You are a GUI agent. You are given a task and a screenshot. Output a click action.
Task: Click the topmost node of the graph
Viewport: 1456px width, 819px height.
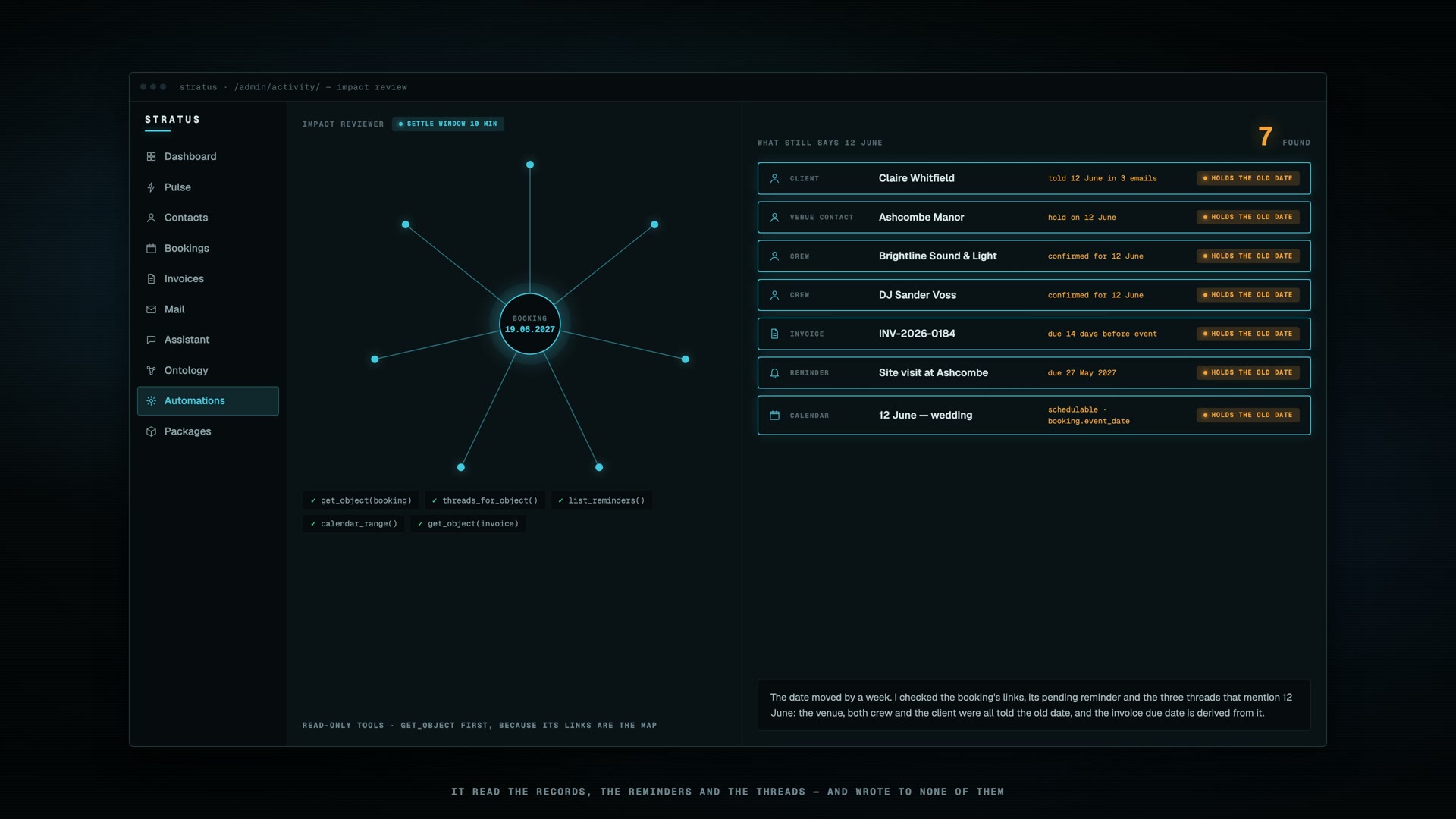(530, 165)
